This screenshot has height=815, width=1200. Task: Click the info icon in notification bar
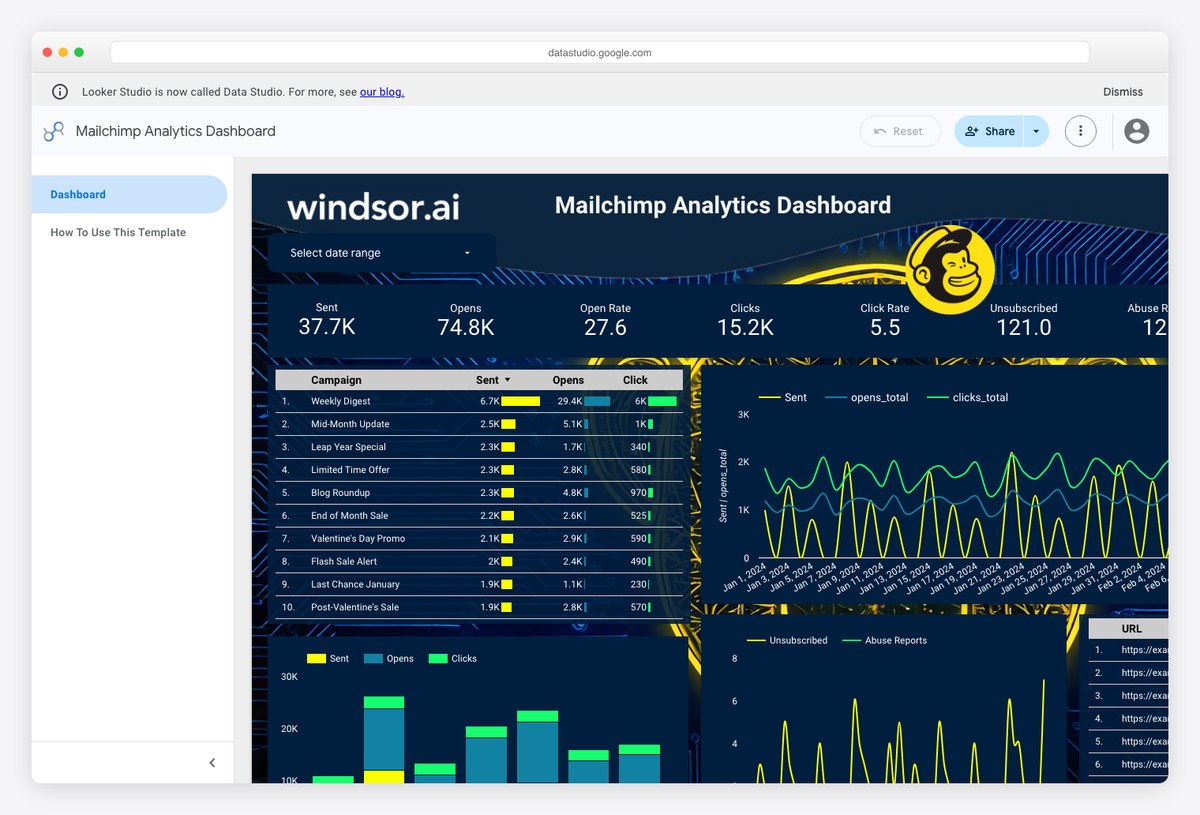[x=60, y=91]
